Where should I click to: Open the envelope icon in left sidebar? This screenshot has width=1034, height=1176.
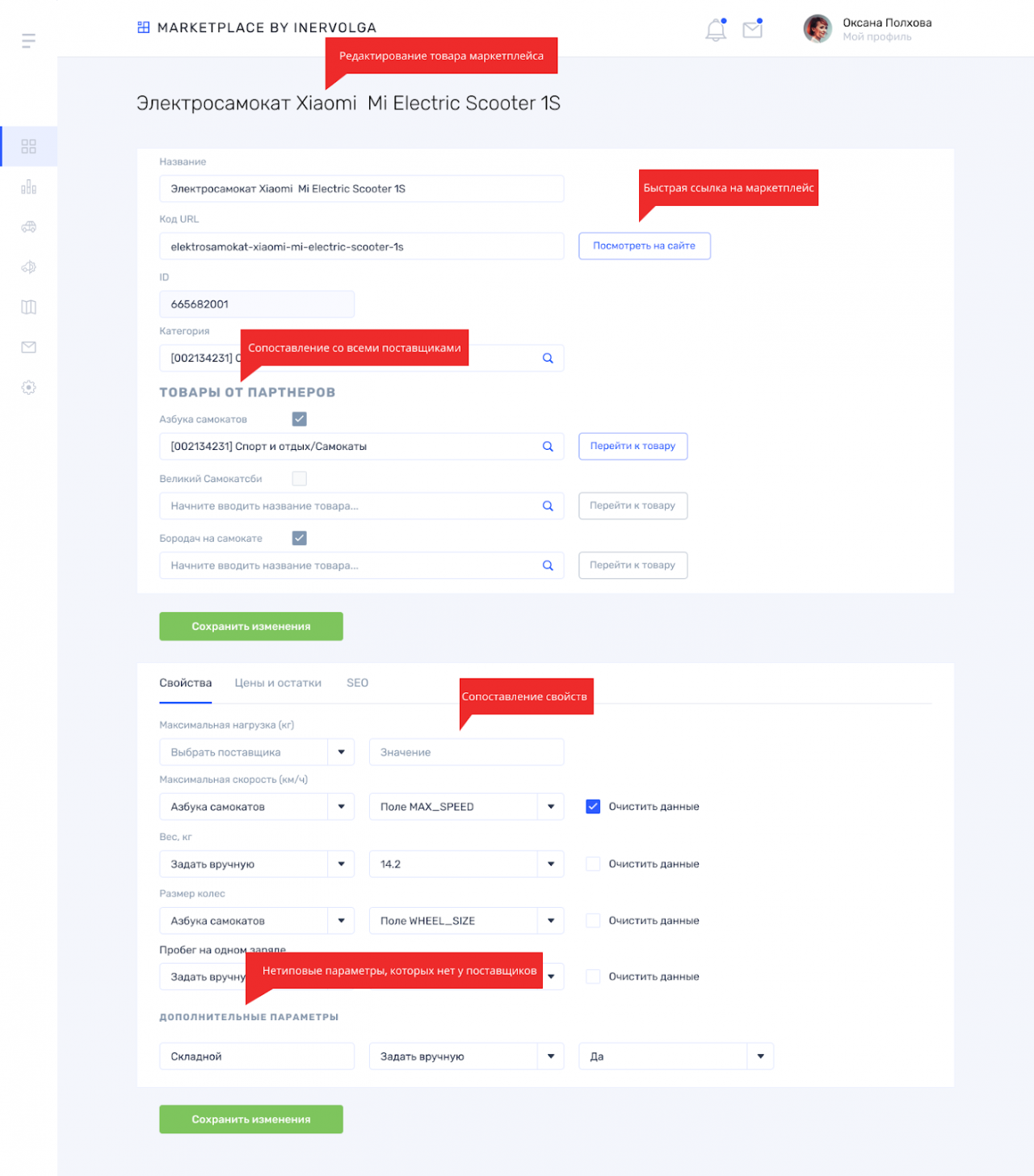click(x=28, y=347)
